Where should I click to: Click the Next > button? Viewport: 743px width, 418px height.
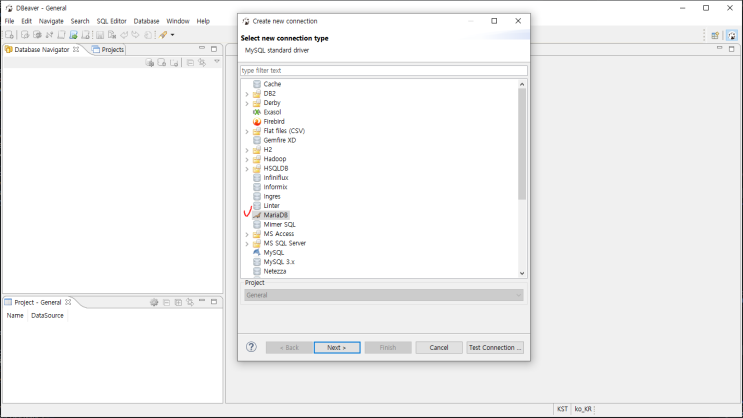(x=337, y=347)
